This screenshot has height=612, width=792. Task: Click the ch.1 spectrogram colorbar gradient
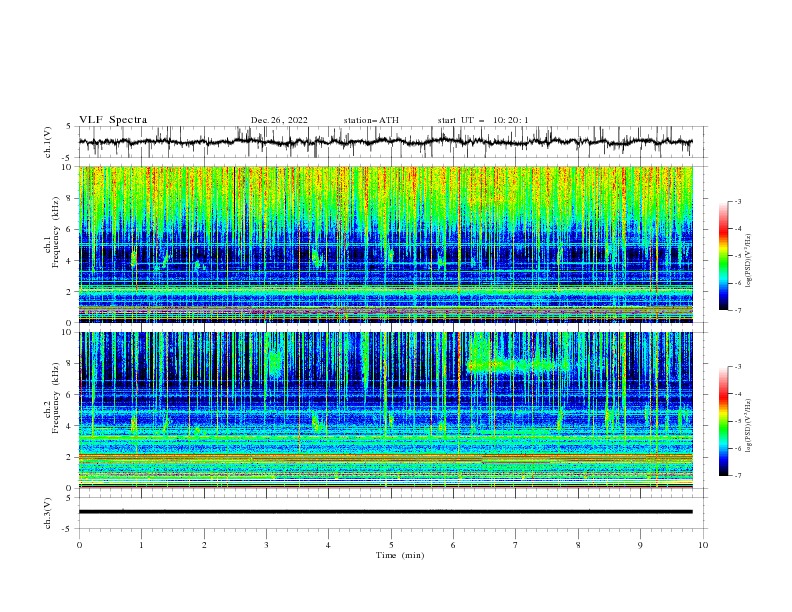click(x=723, y=255)
